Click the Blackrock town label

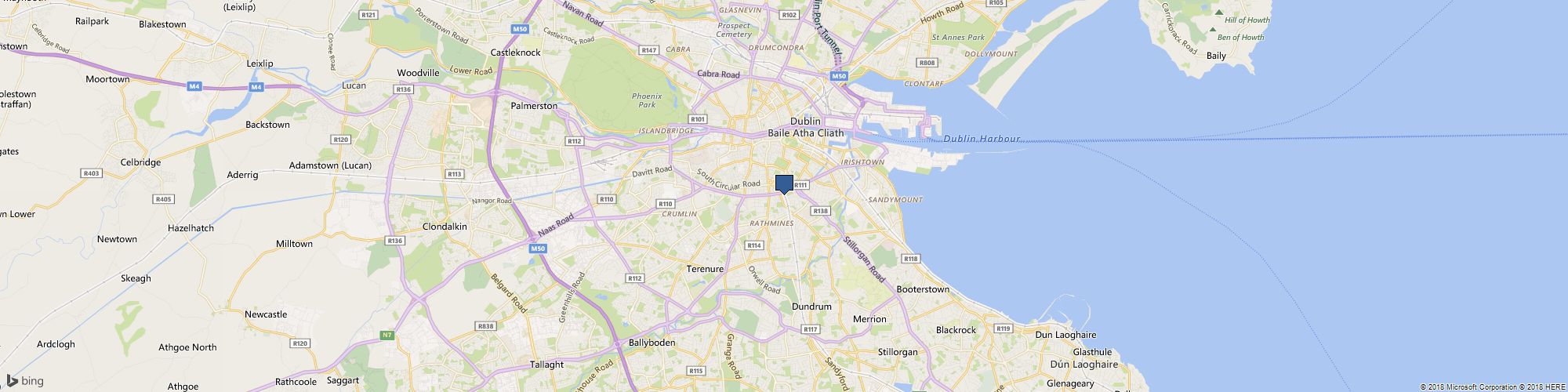click(x=956, y=330)
